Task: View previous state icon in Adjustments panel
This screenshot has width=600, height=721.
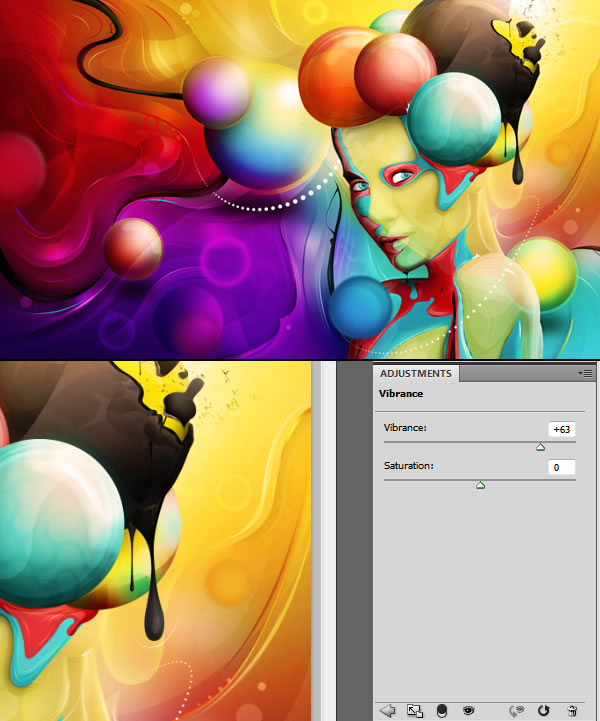Action: (x=517, y=710)
